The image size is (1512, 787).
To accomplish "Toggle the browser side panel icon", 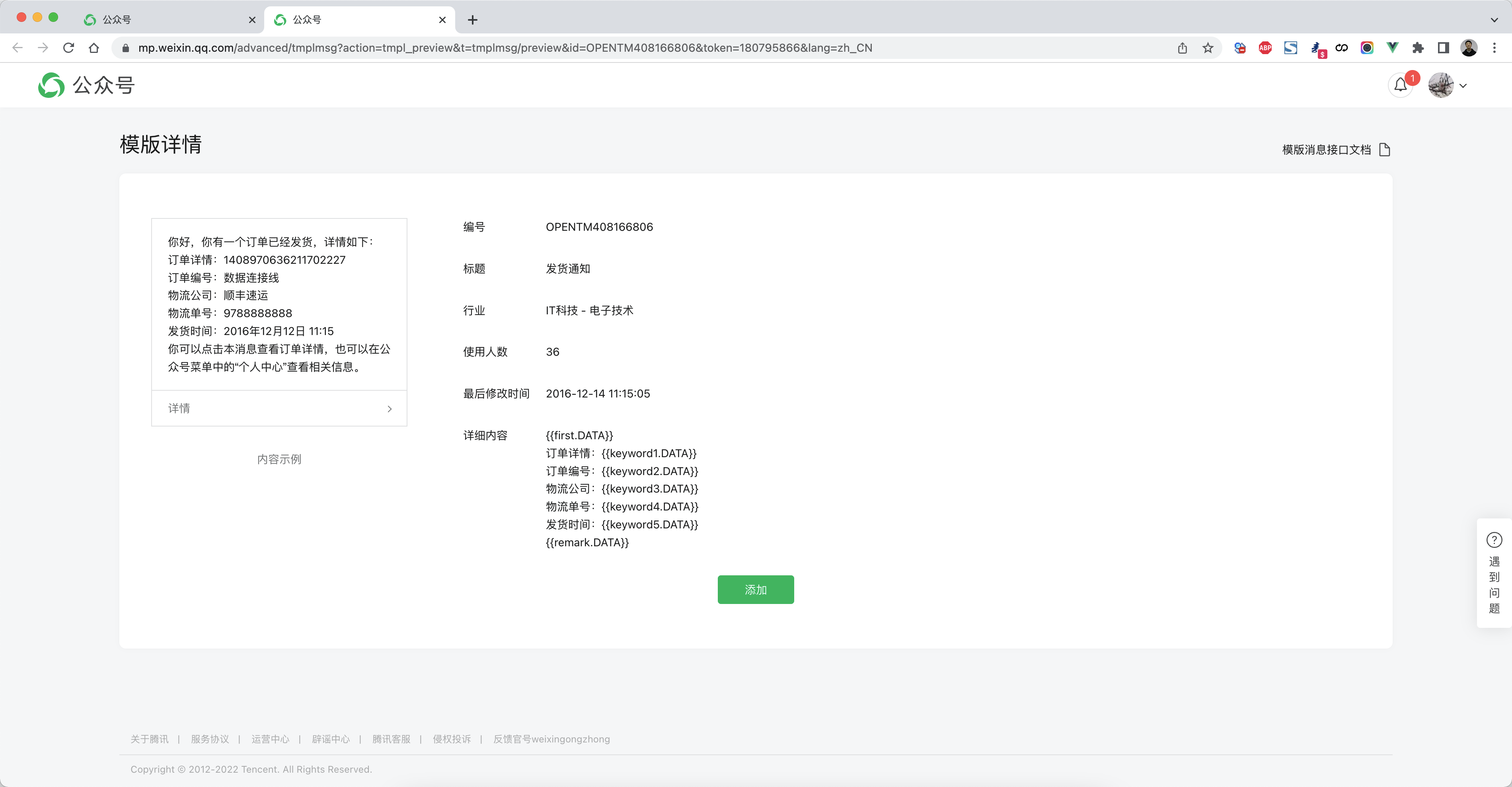I will (1443, 48).
